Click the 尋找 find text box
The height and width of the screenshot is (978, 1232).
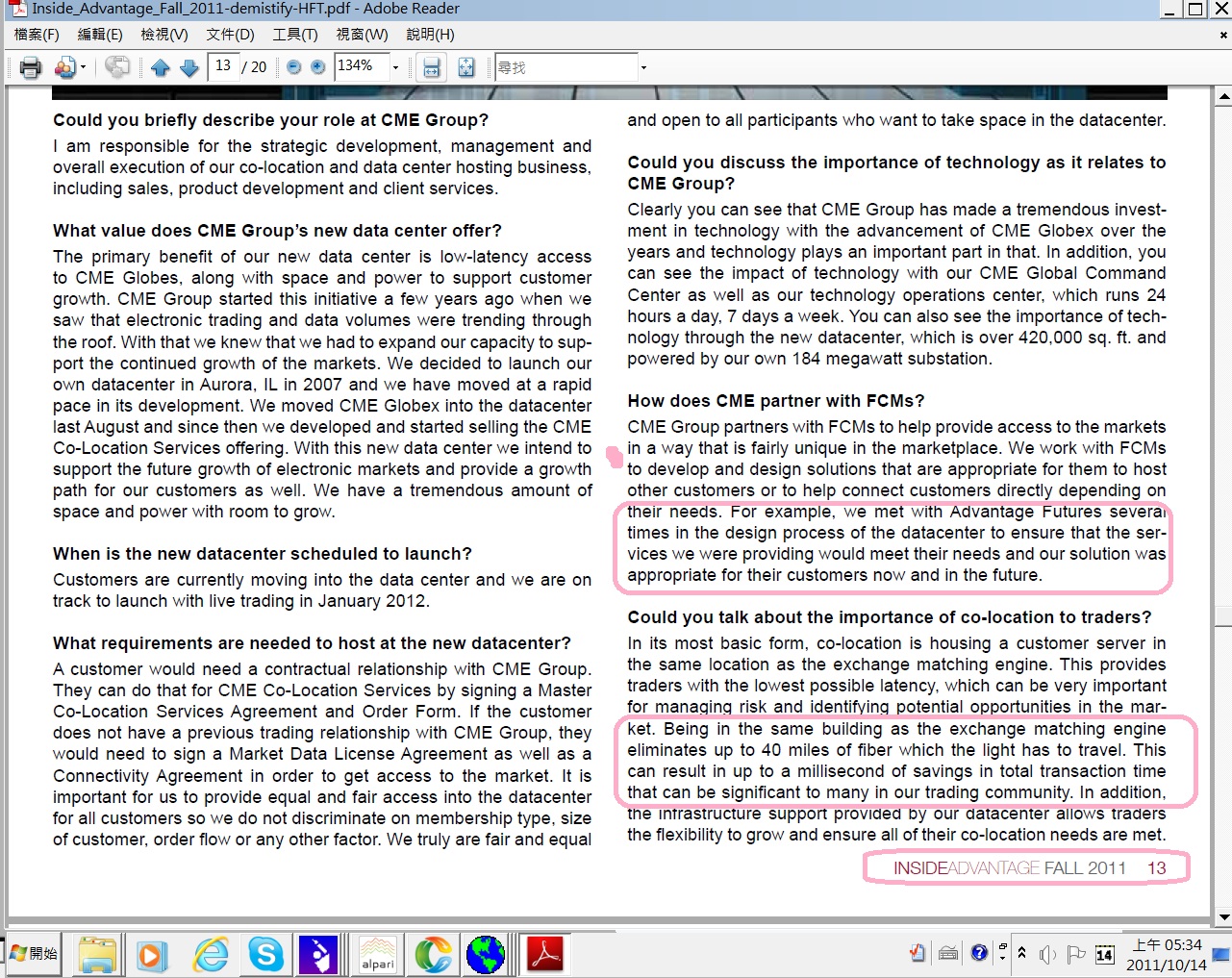(x=566, y=67)
